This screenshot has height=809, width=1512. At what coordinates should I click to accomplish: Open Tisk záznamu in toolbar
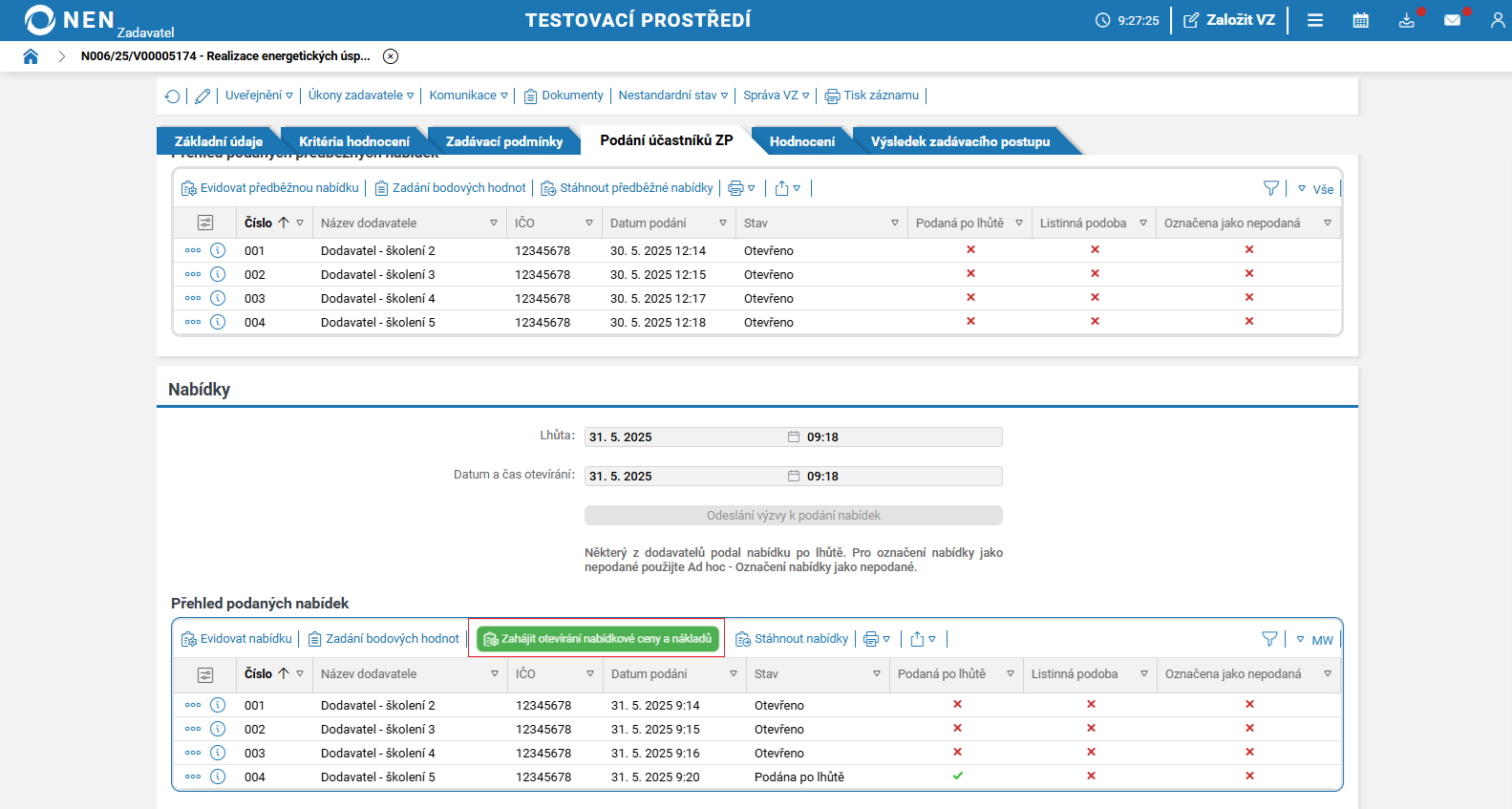tap(872, 96)
